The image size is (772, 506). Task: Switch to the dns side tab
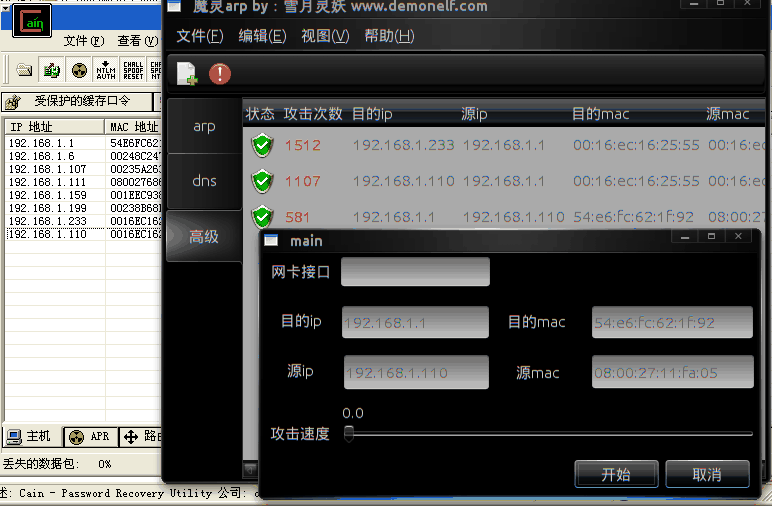(204, 181)
